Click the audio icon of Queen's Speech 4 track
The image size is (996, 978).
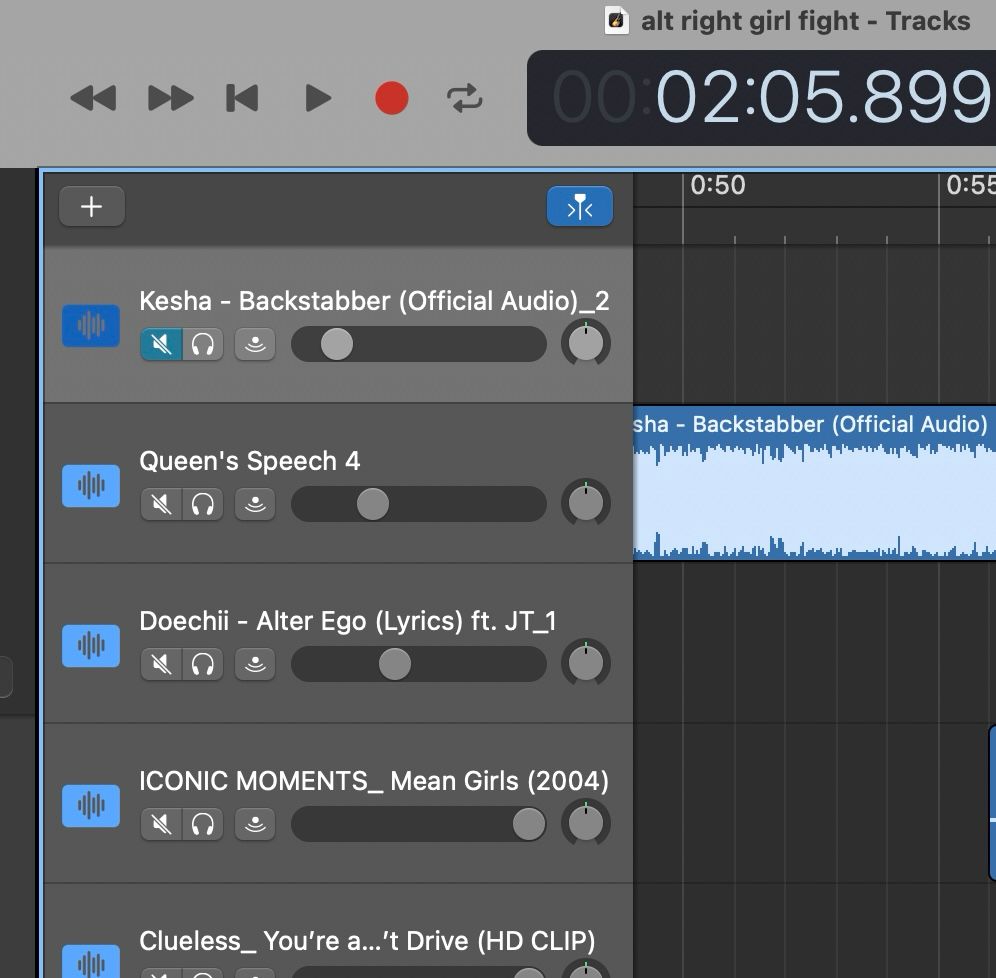pos(91,486)
